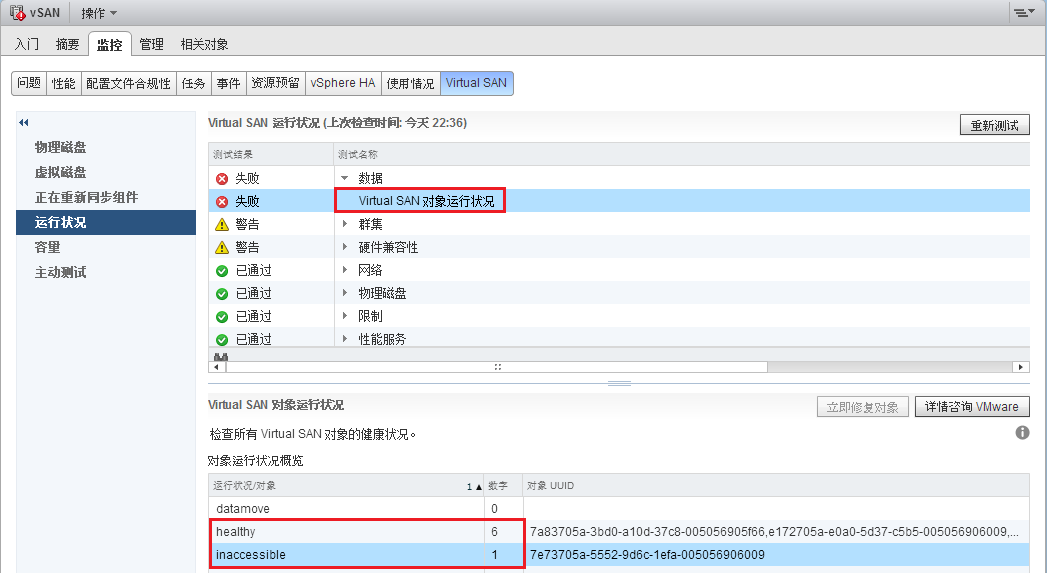The height and width of the screenshot is (573, 1047).
Task: Click the 立即修复对象 button
Action: coord(863,407)
